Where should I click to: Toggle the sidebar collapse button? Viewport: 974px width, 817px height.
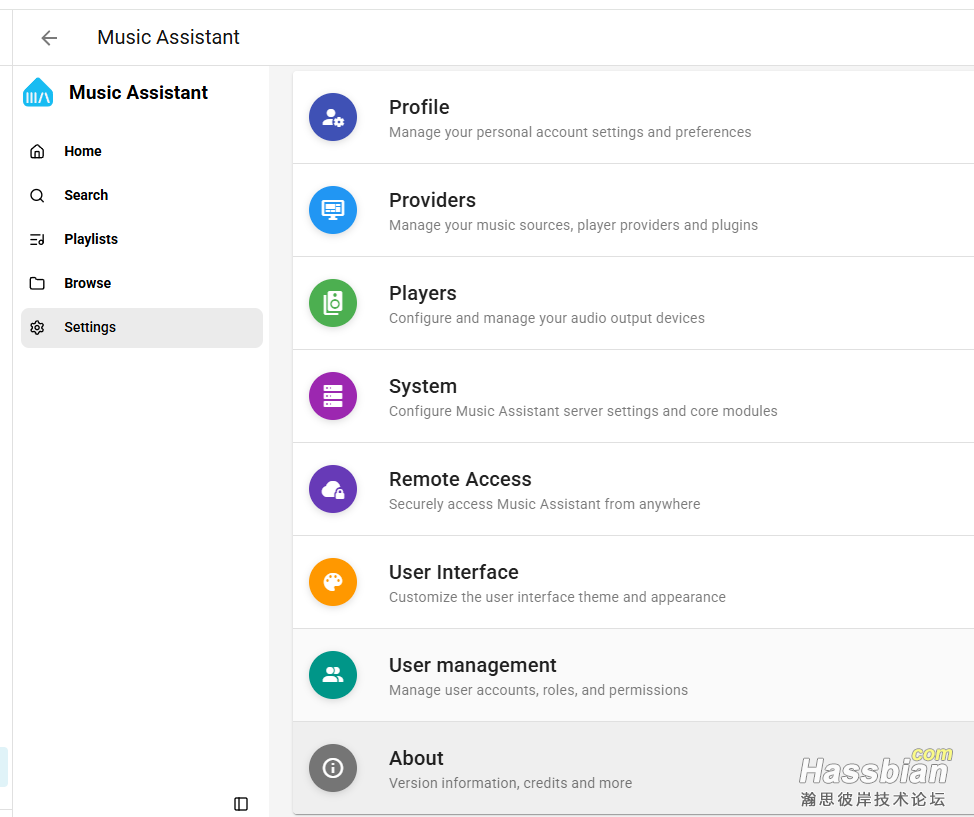point(241,804)
